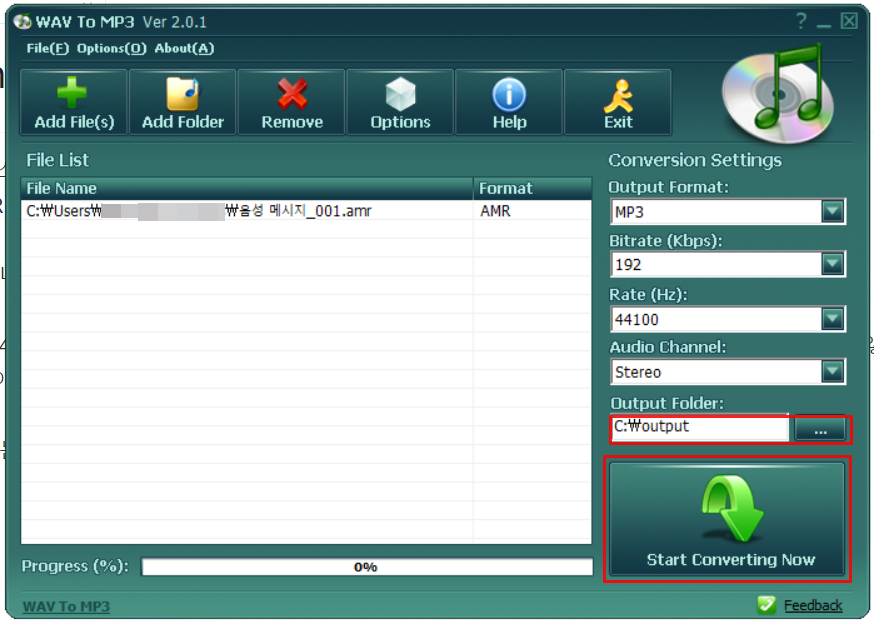This screenshot has height=624, width=874.
Task: Click the Add File(s) toolbar button
Action: [x=74, y=103]
